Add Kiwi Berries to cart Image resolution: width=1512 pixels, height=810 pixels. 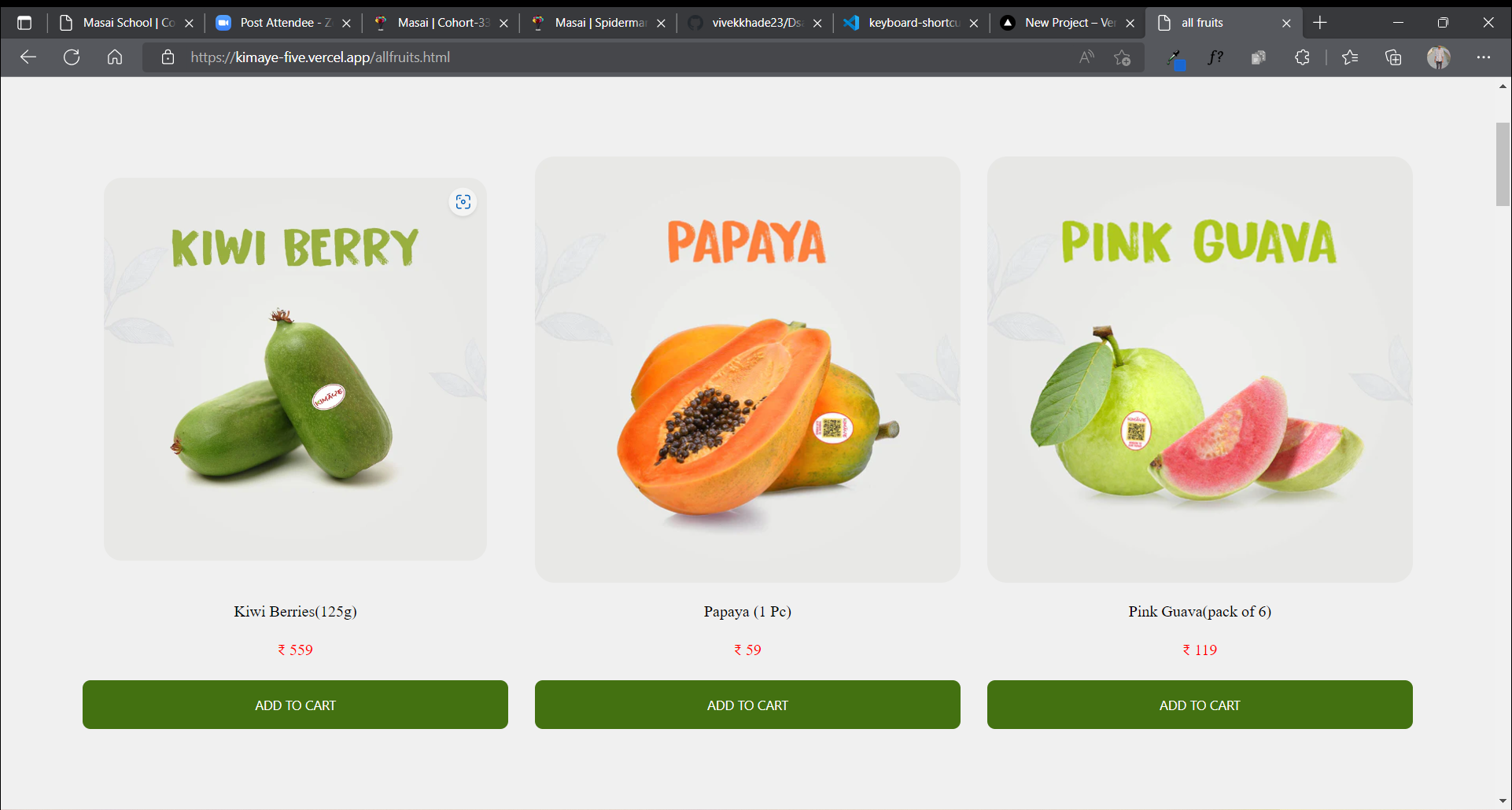[295, 705]
